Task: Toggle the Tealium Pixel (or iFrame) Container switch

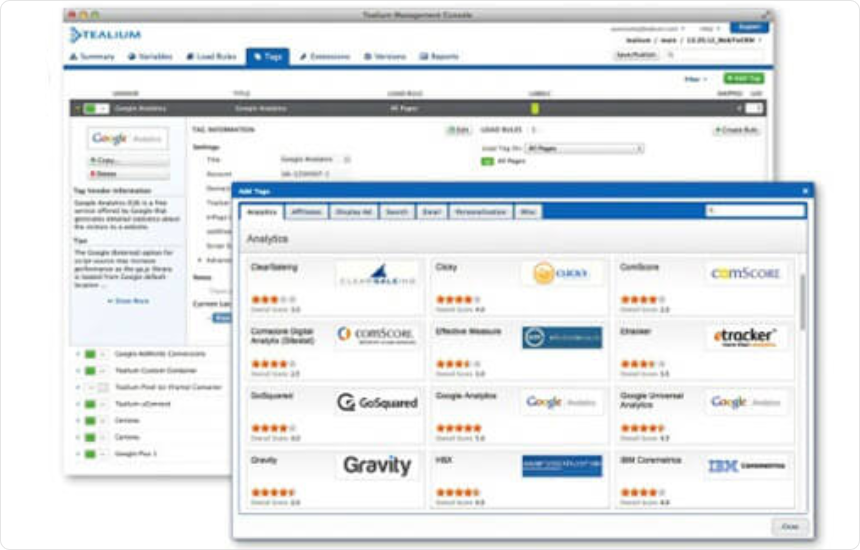Action: 97,388
